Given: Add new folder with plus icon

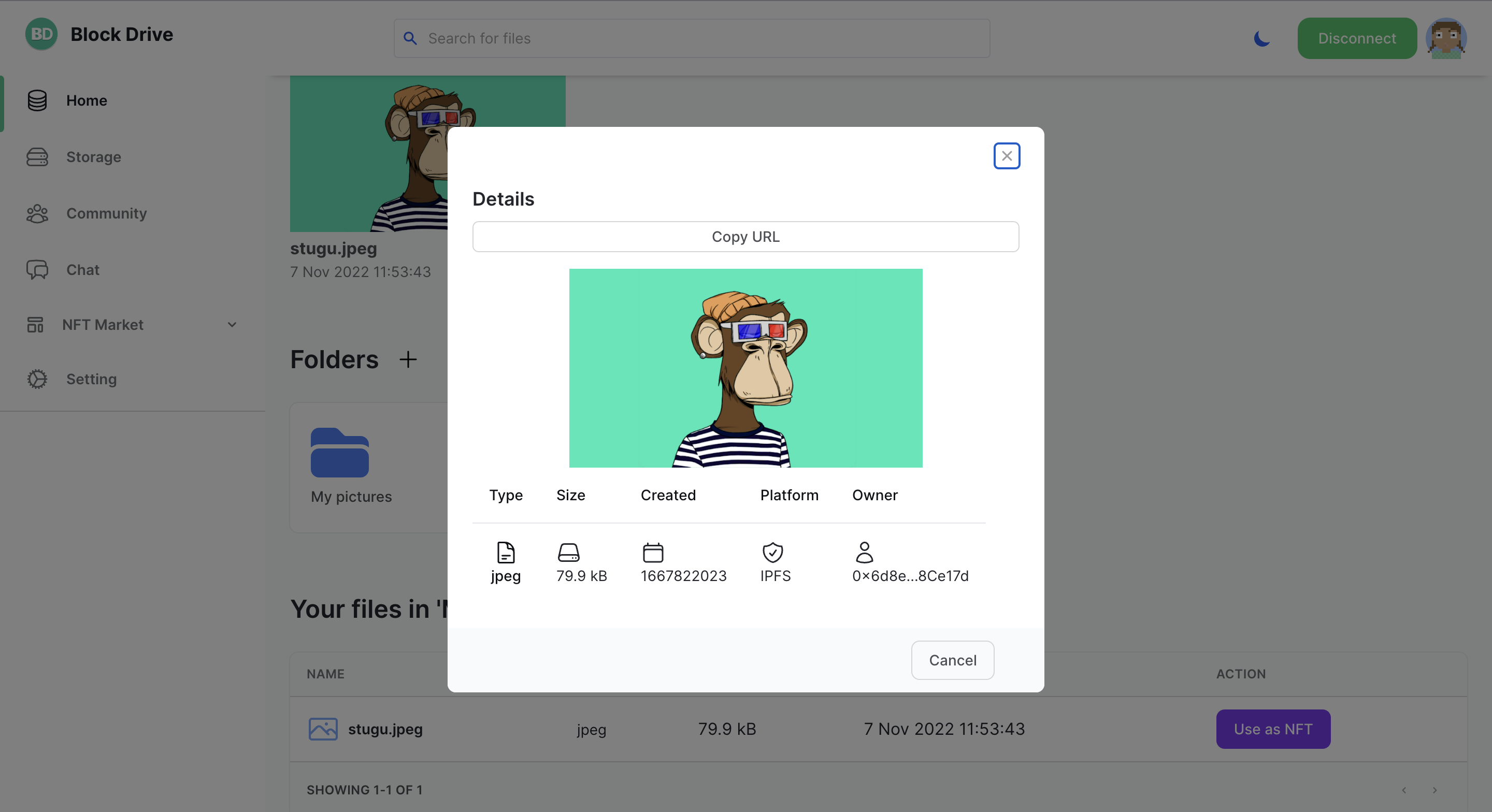Looking at the screenshot, I should [x=408, y=360].
